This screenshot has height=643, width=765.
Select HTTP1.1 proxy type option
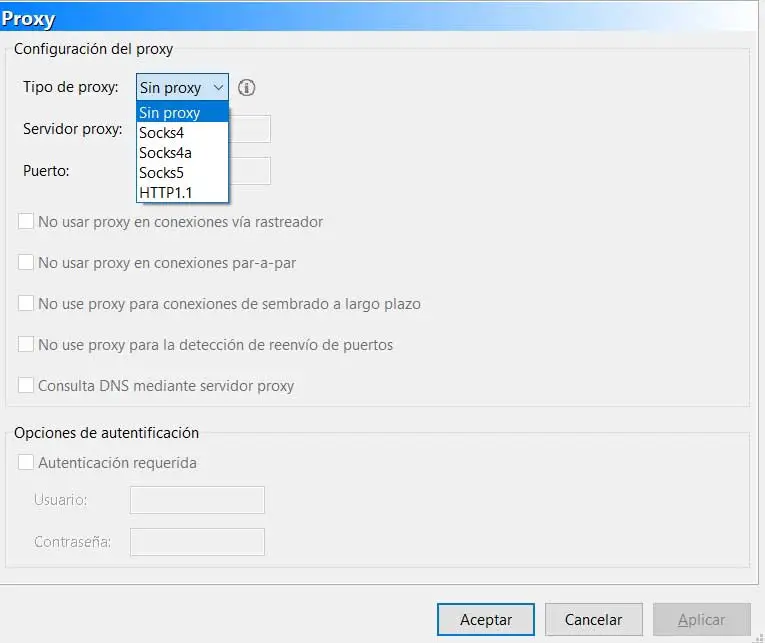point(182,192)
